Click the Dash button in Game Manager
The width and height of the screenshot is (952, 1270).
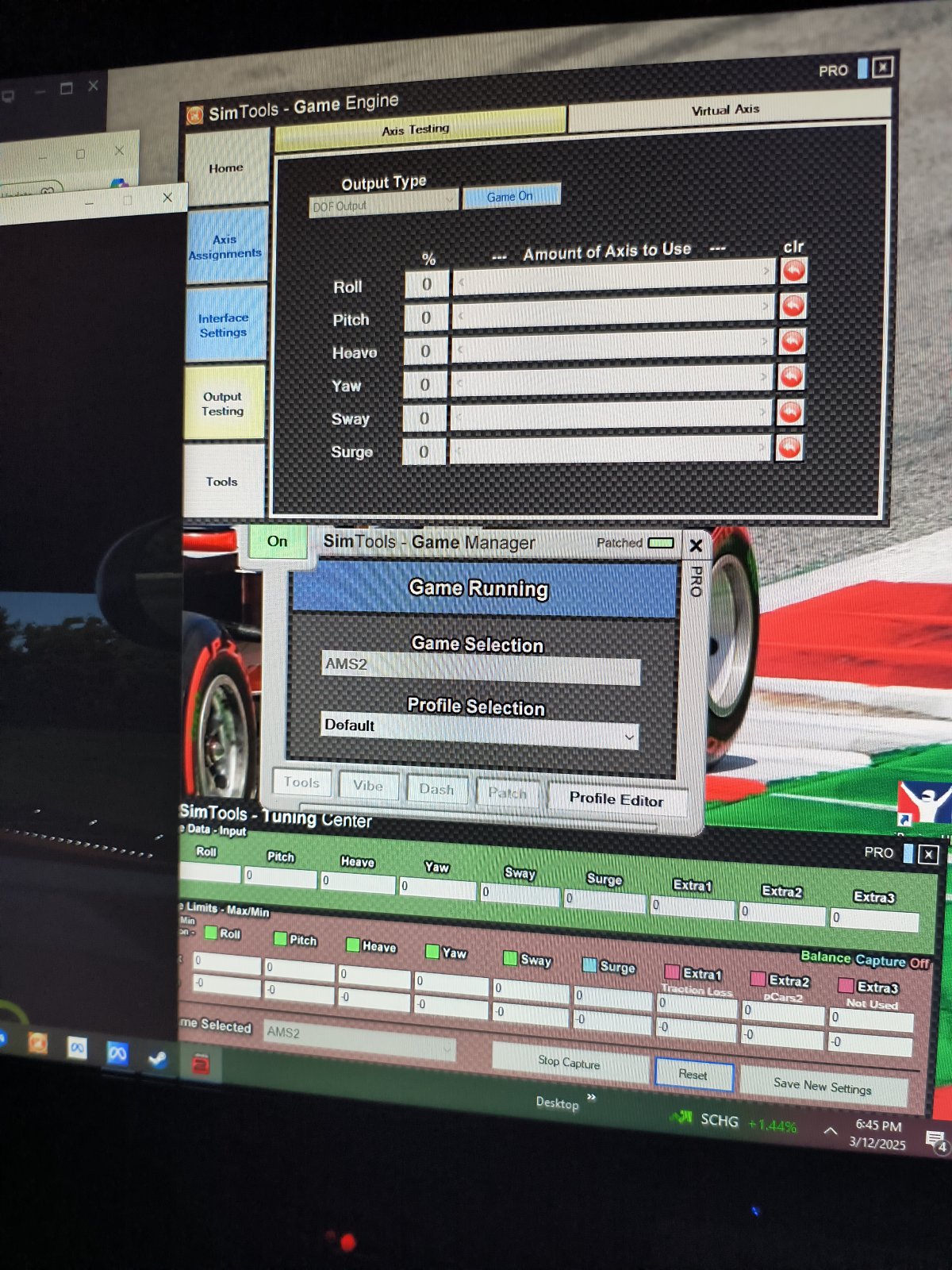pyautogui.click(x=437, y=789)
